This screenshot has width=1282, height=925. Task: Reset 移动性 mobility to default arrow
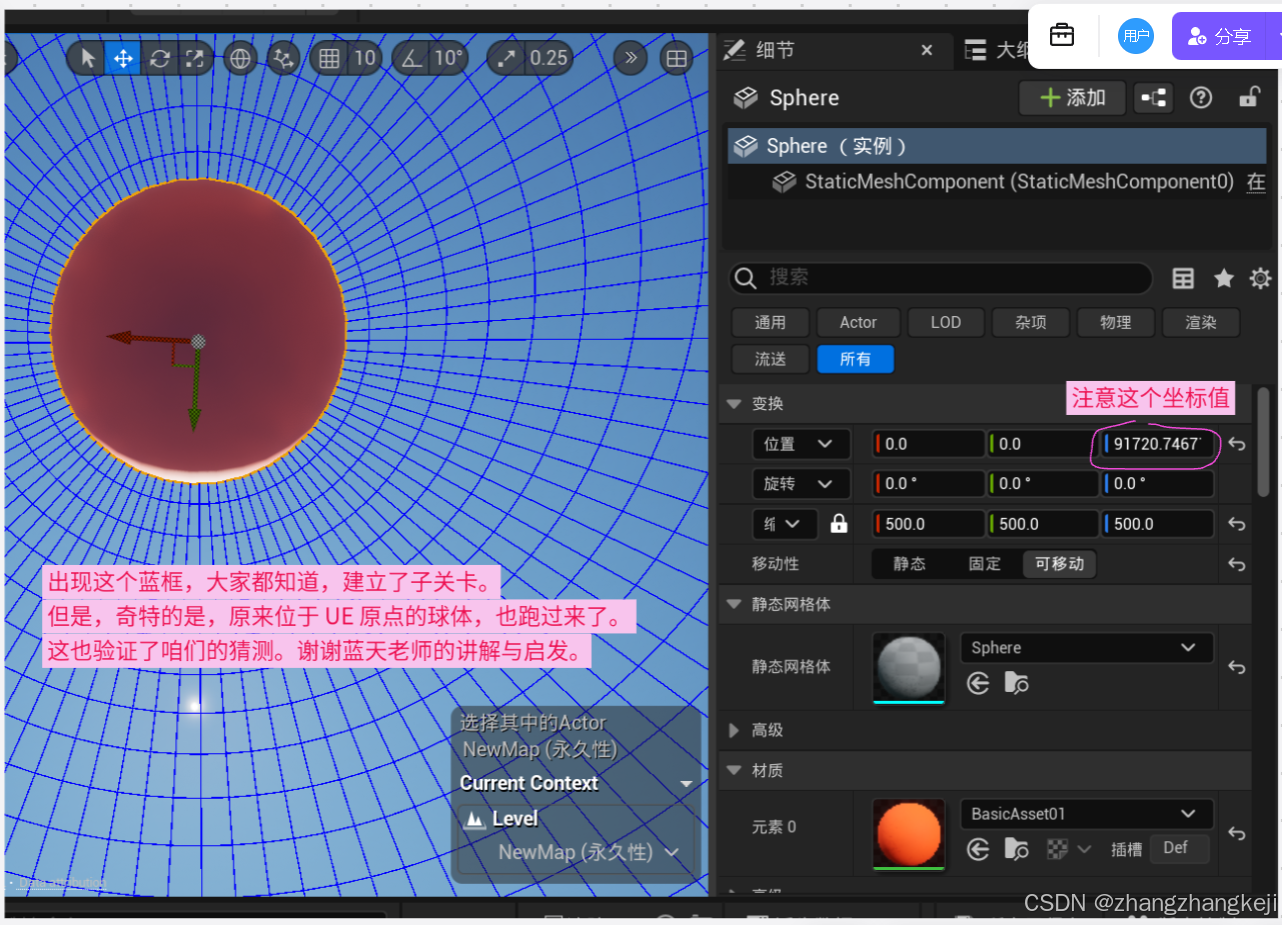(1237, 564)
